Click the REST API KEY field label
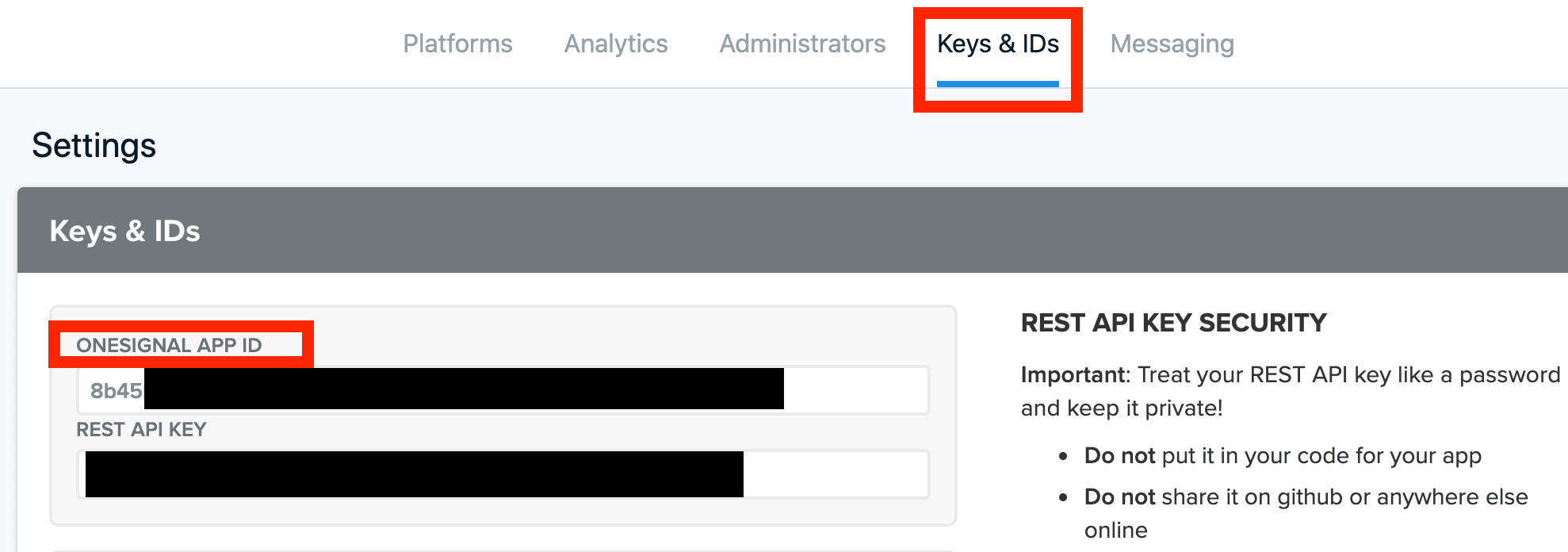The image size is (1568, 552). (x=141, y=429)
